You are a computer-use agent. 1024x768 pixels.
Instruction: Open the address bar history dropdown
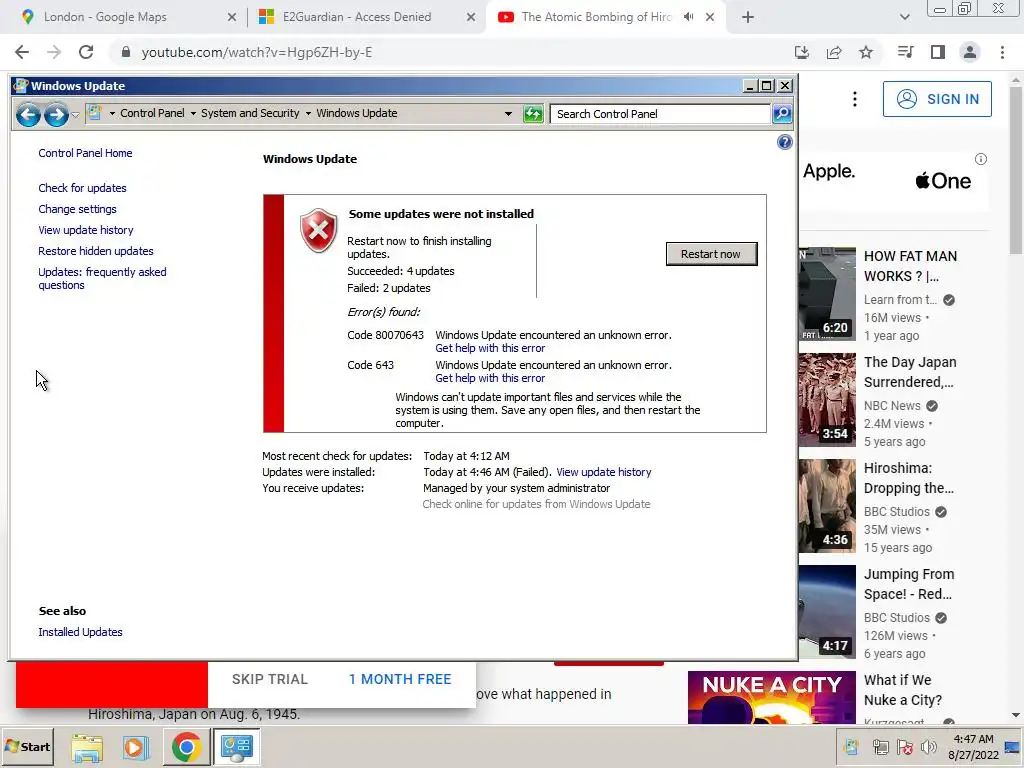coord(508,114)
